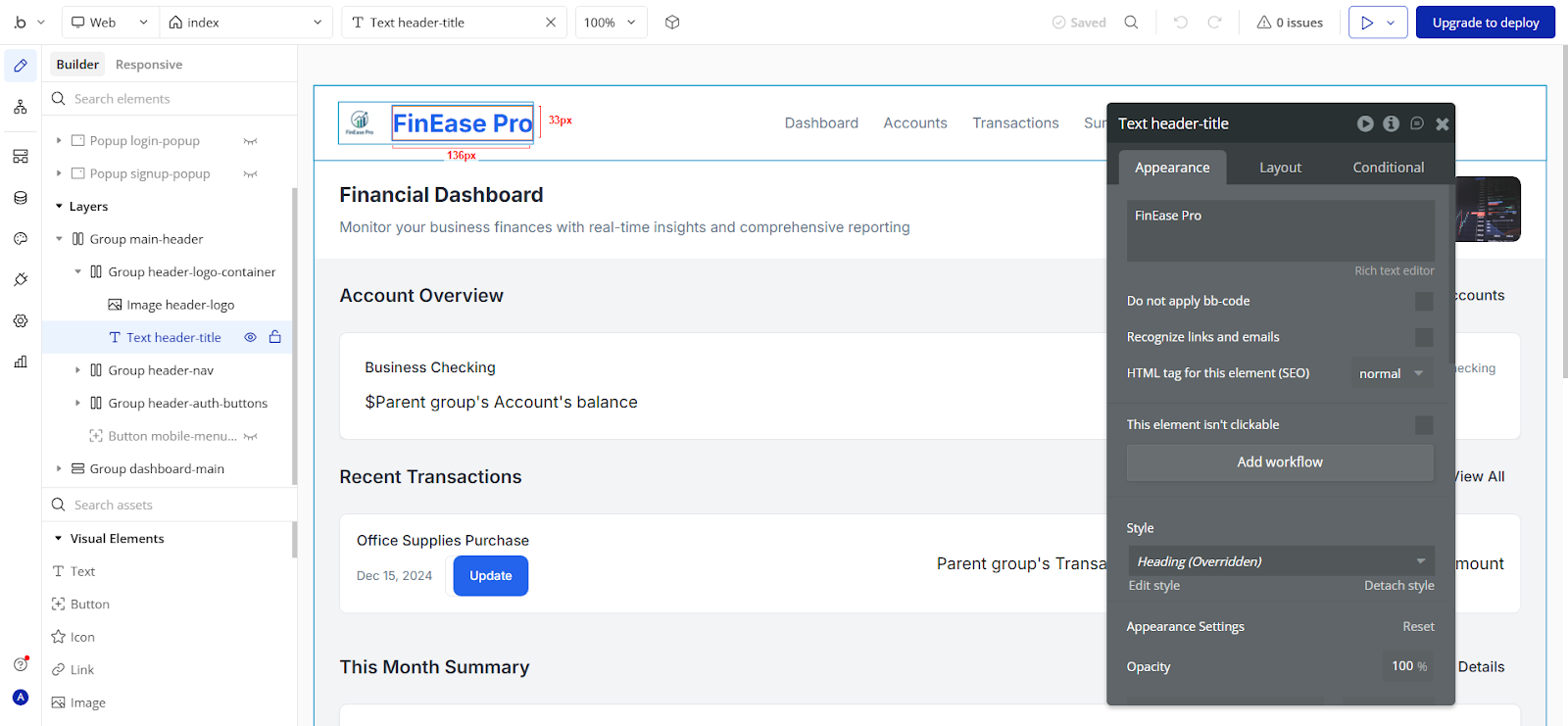
Task: Click the play icon in property editor
Action: point(1365,123)
